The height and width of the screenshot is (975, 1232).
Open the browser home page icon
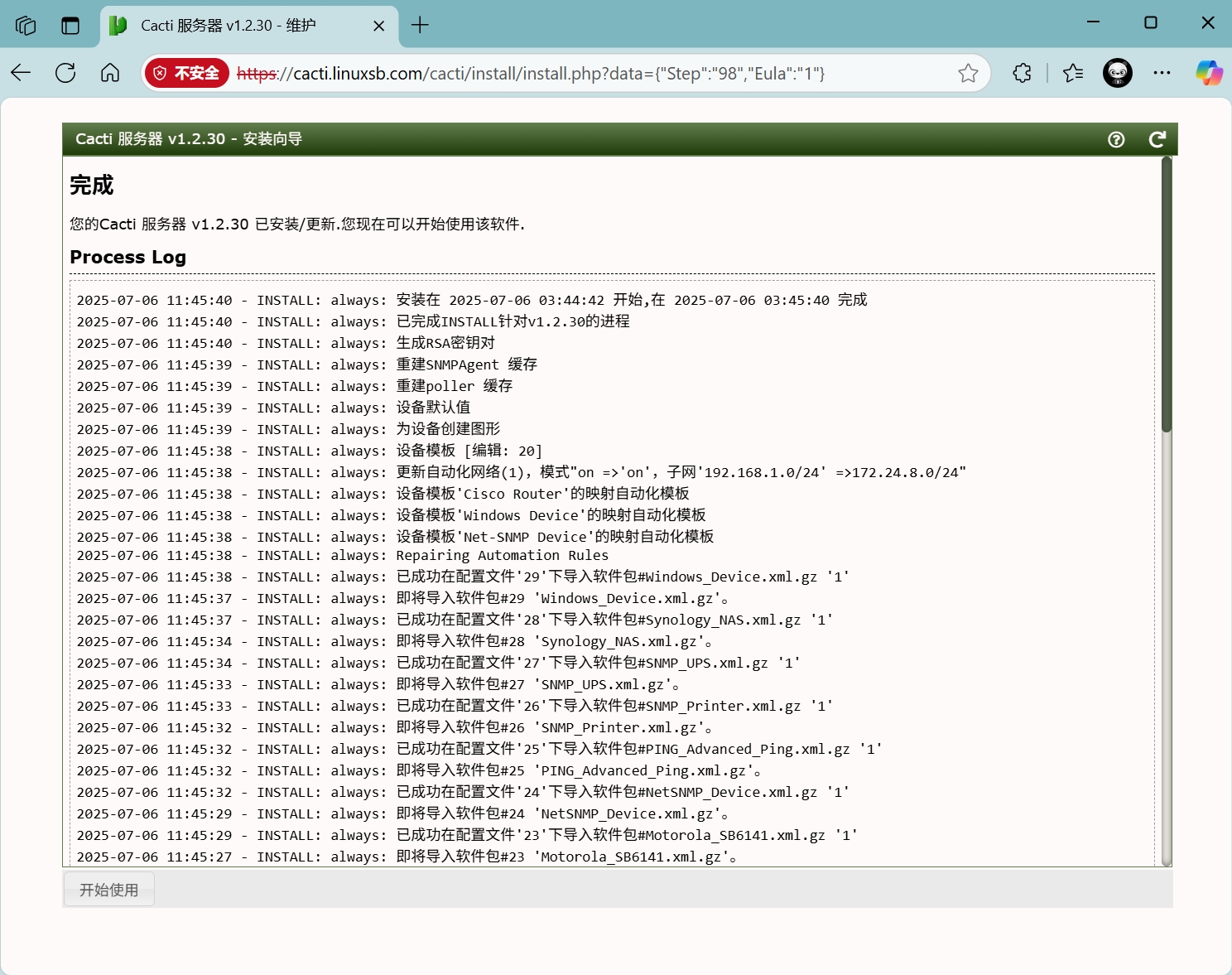[x=110, y=73]
